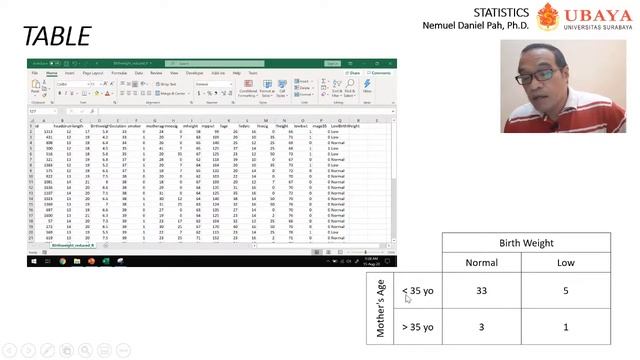Click the Name Box in Excel
Viewport: 640px width, 360px height.
[42, 111]
